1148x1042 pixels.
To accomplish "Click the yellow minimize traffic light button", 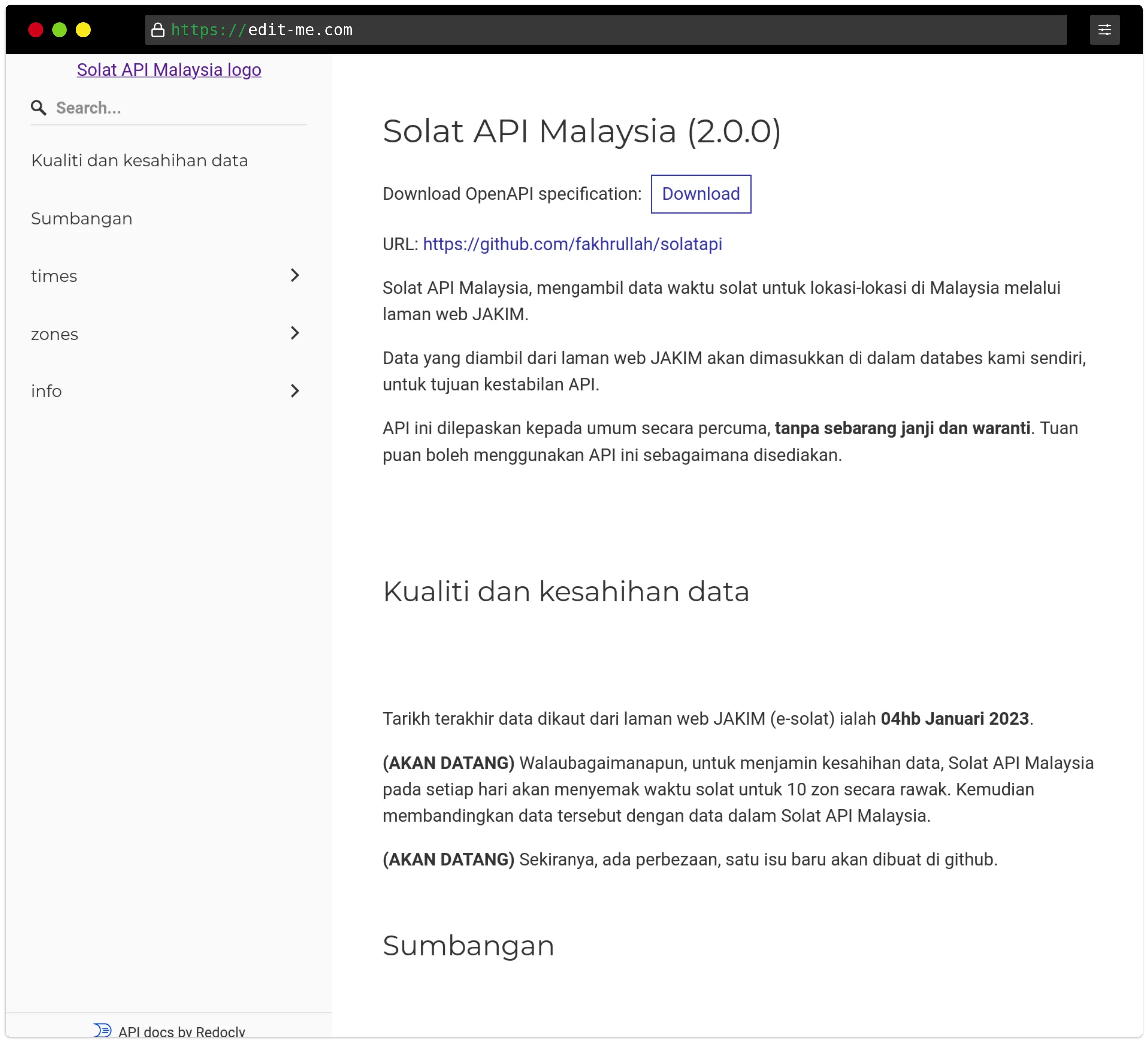I will click(x=84, y=30).
